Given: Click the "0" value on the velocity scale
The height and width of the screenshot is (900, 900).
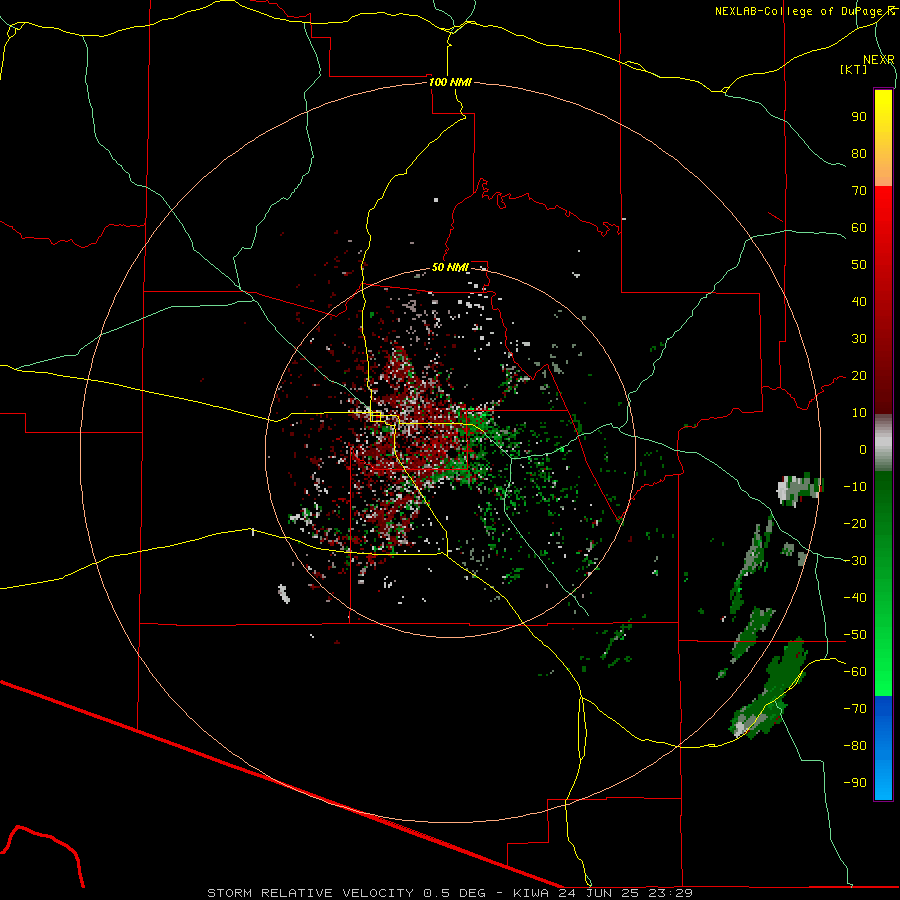Looking at the screenshot, I should [863, 449].
